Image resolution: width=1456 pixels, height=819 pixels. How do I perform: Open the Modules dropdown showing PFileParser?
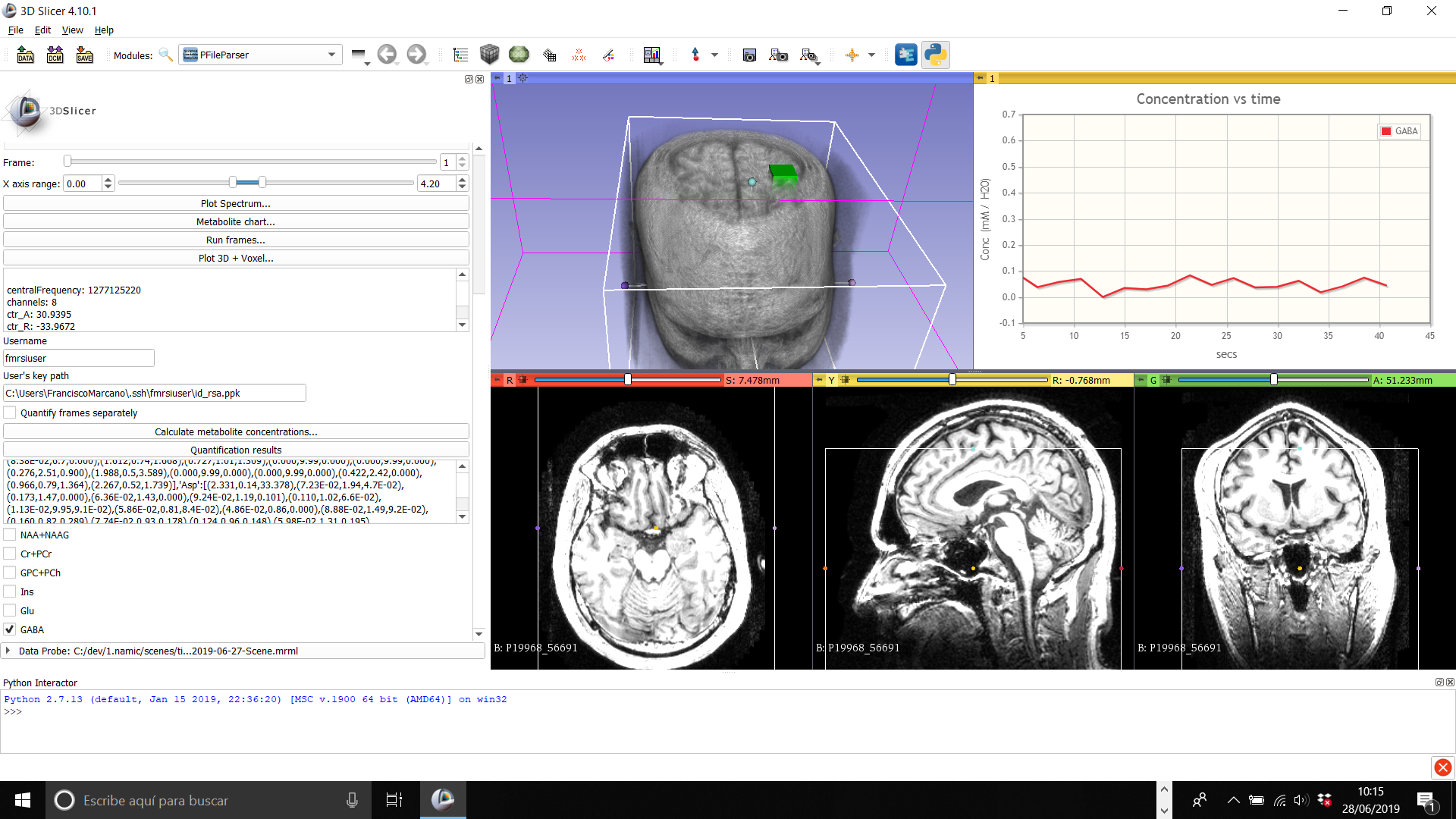[x=260, y=55]
